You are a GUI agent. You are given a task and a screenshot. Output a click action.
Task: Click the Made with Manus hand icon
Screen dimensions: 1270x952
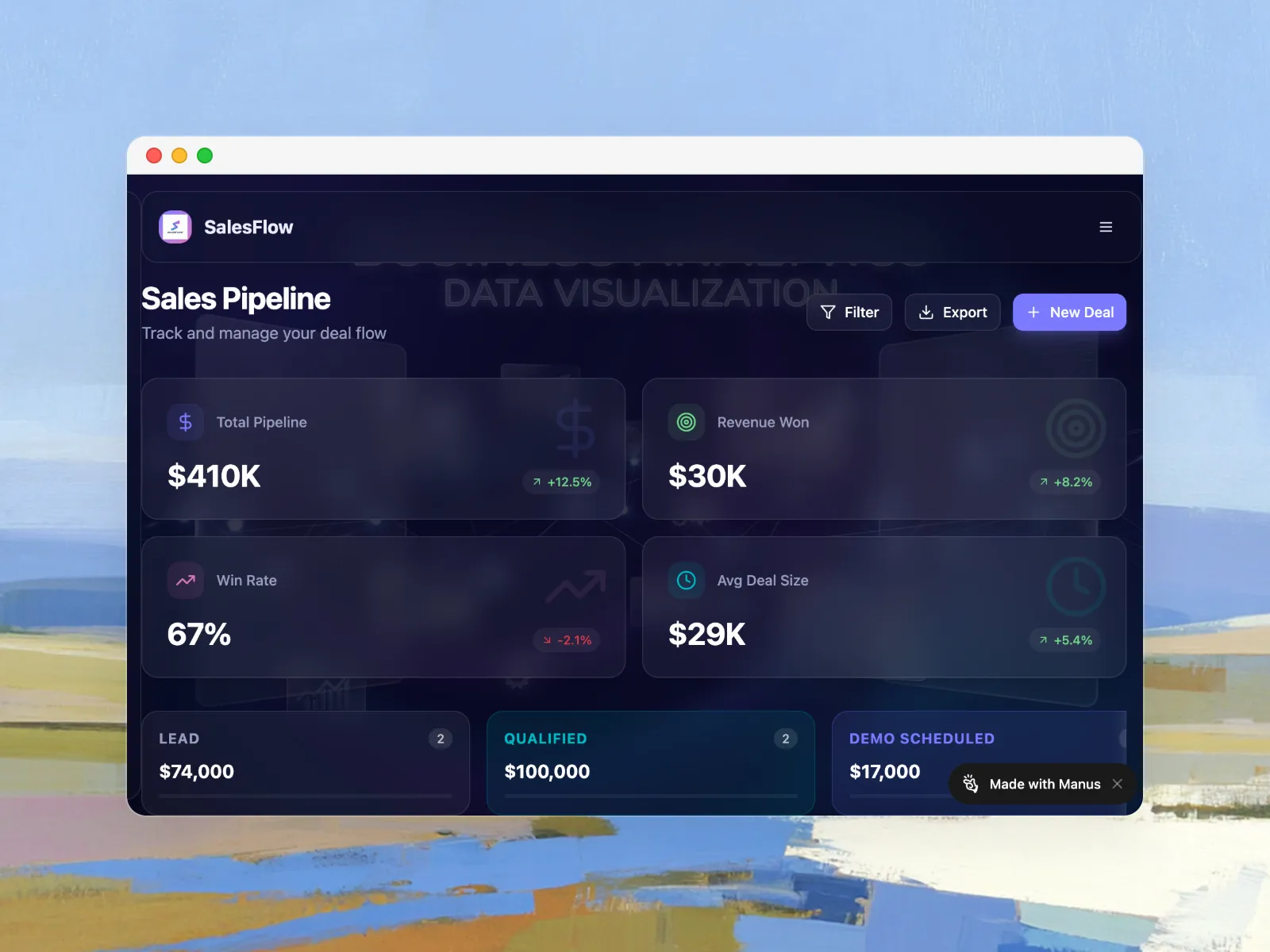pos(971,784)
